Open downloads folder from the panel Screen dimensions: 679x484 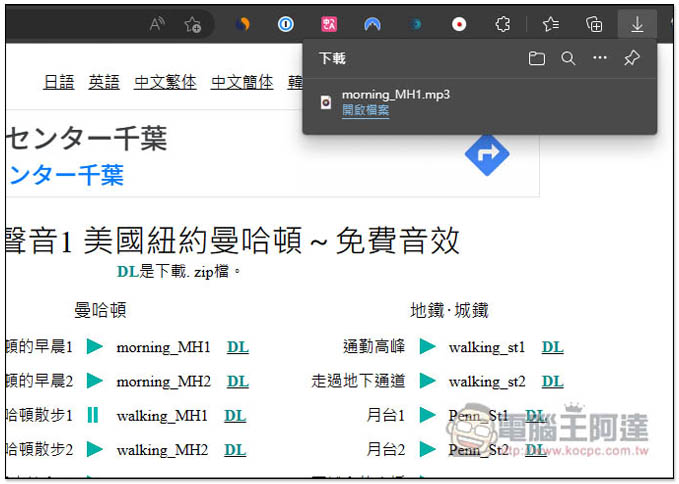(537, 59)
